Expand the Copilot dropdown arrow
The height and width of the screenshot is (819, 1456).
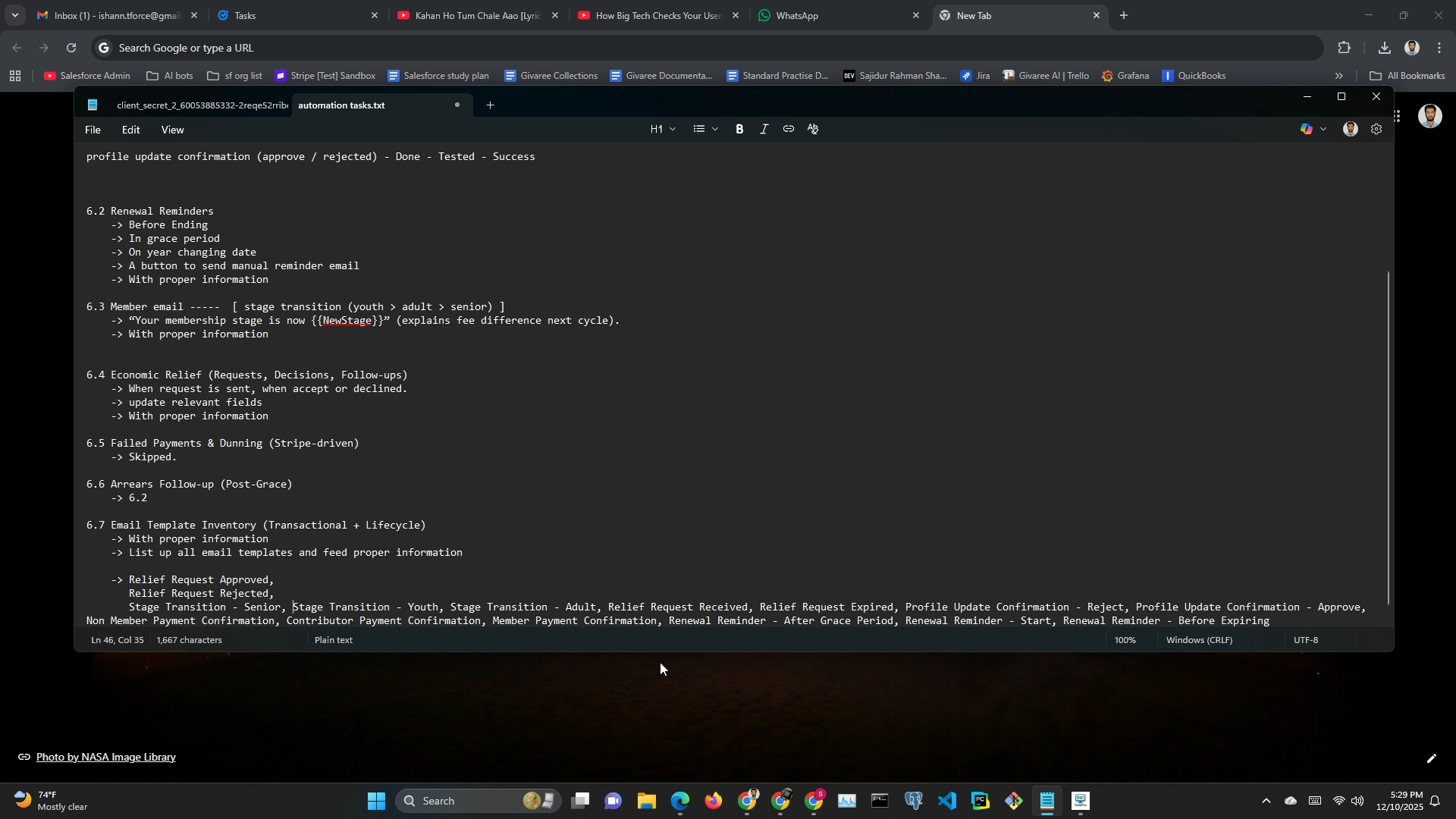(1324, 130)
